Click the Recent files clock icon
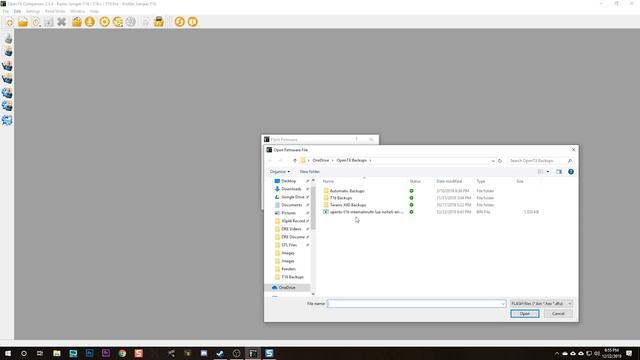Viewport: 640px width, 360px height. tap(36, 22)
